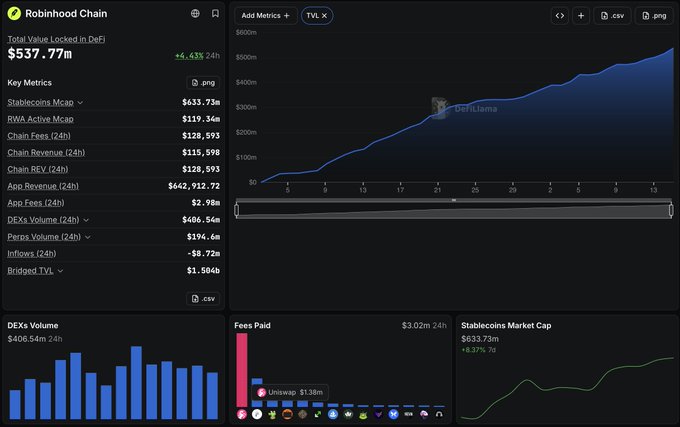Expand the Stablecoins Mcap chevron
Image resolution: width=680 pixels, height=427 pixels.
pos(80,103)
